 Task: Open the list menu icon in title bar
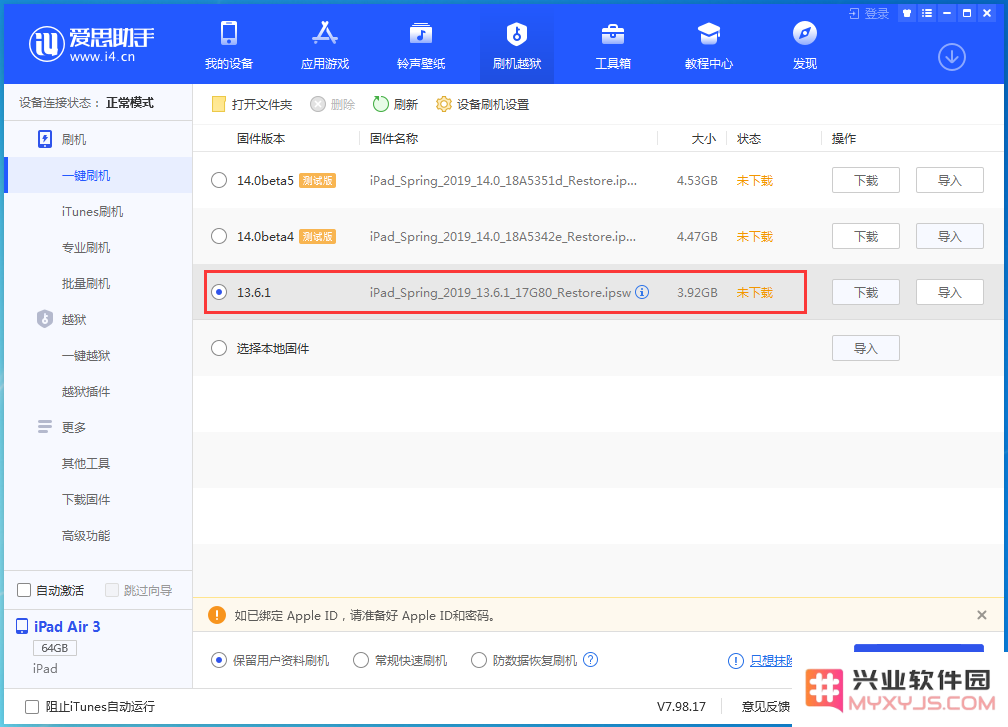(x=926, y=13)
